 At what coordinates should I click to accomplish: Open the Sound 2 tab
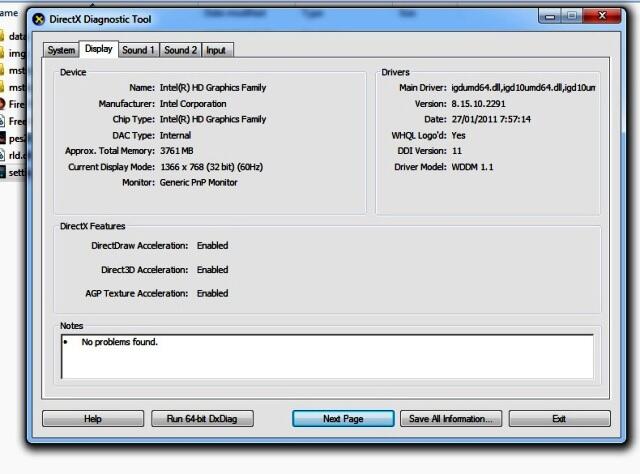click(x=180, y=50)
